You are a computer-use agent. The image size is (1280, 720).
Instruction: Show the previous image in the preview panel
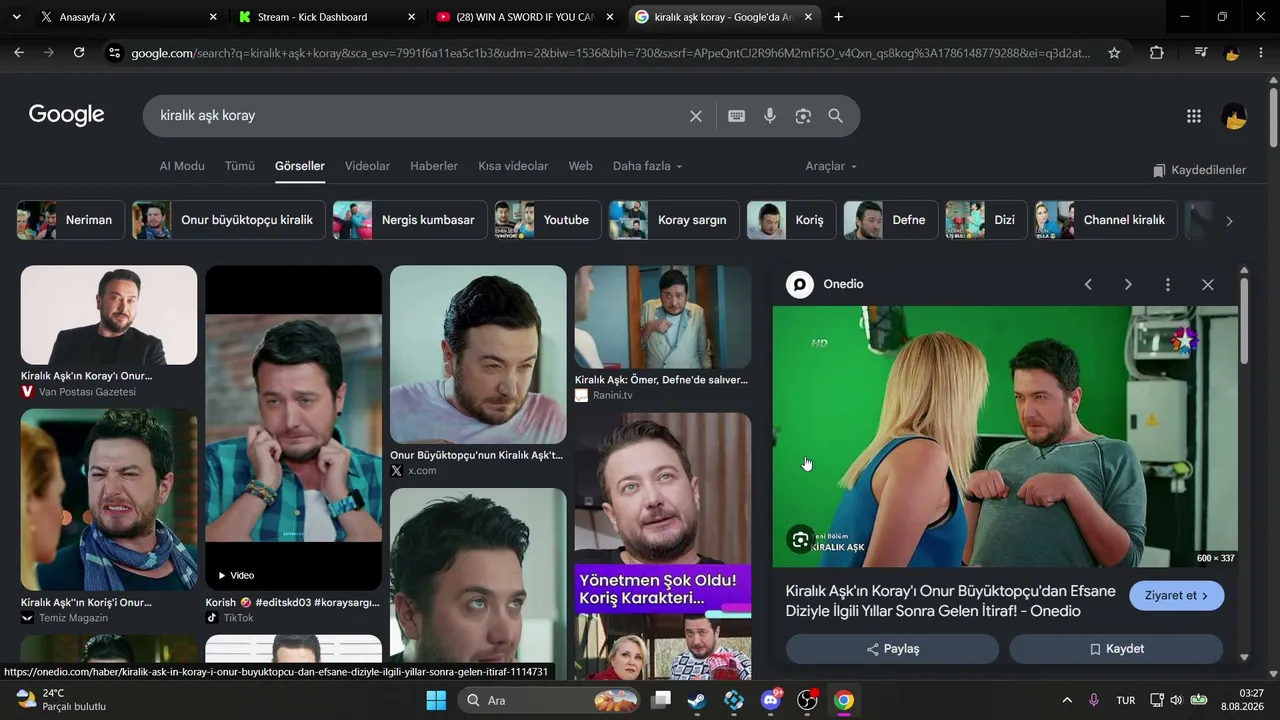coord(1088,285)
